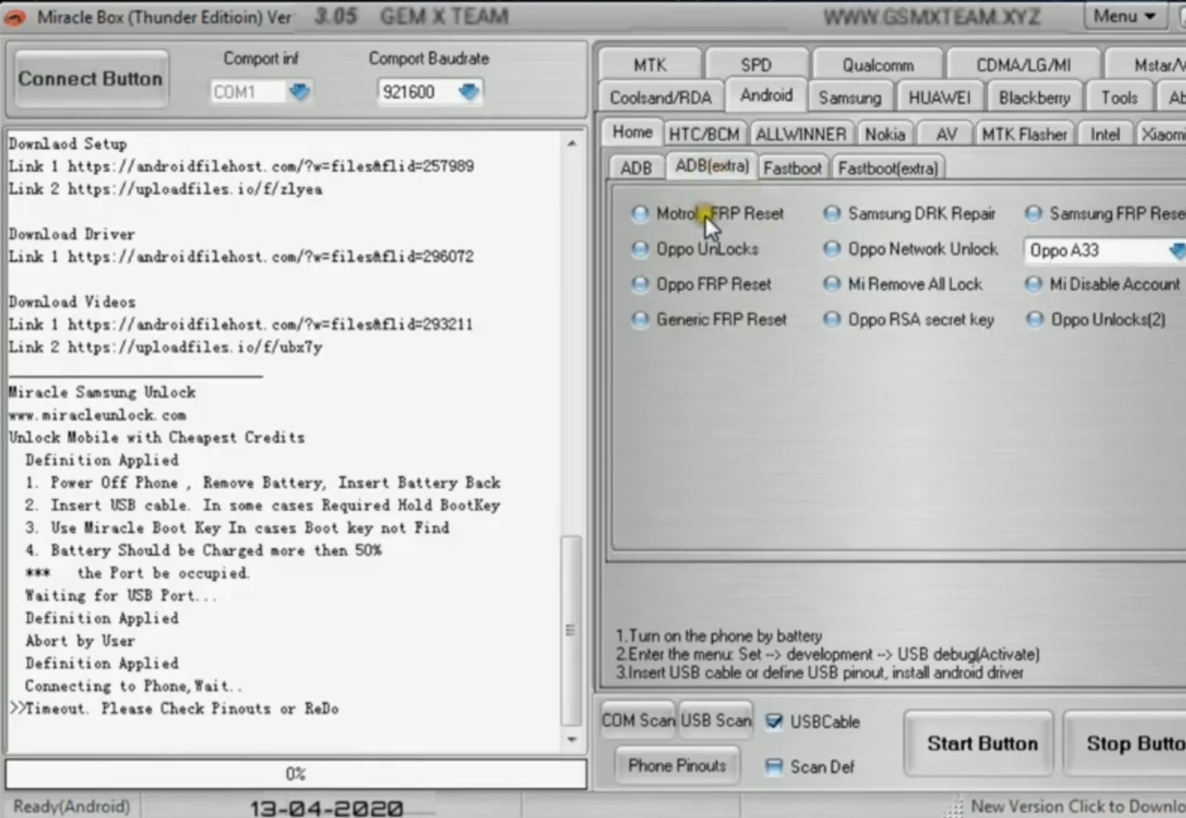This screenshot has height=818, width=1186.
Task: Click the COM Scan button
Action: pos(638,721)
